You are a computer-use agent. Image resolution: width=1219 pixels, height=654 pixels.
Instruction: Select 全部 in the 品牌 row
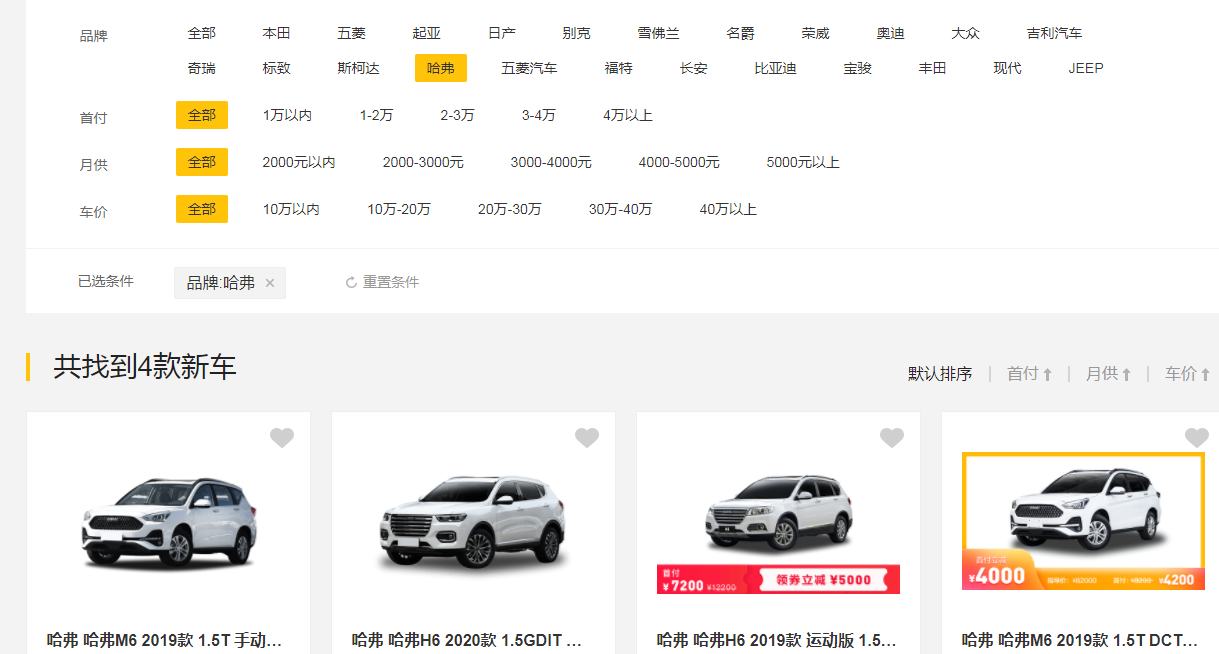click(x=201, y=33)
